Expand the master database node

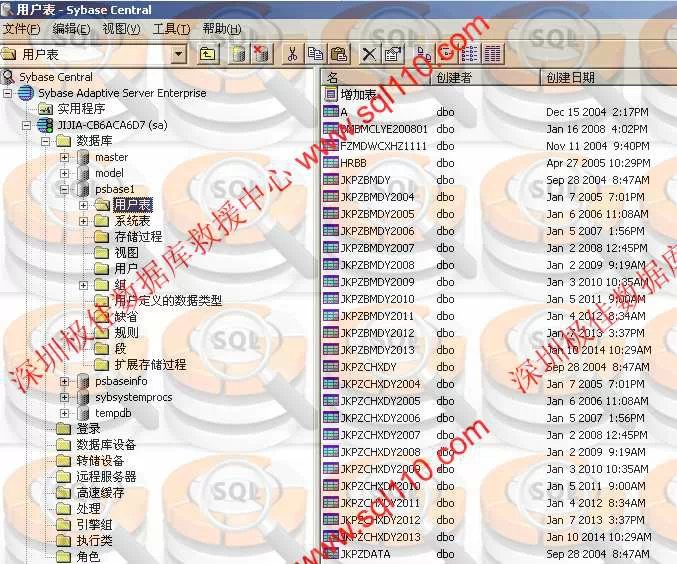click(64, 157)
